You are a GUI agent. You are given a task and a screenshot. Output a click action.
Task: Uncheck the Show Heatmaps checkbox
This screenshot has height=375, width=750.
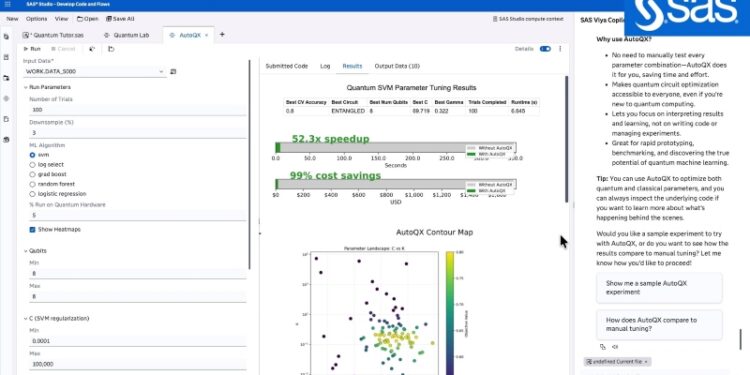tap(33, 230)
